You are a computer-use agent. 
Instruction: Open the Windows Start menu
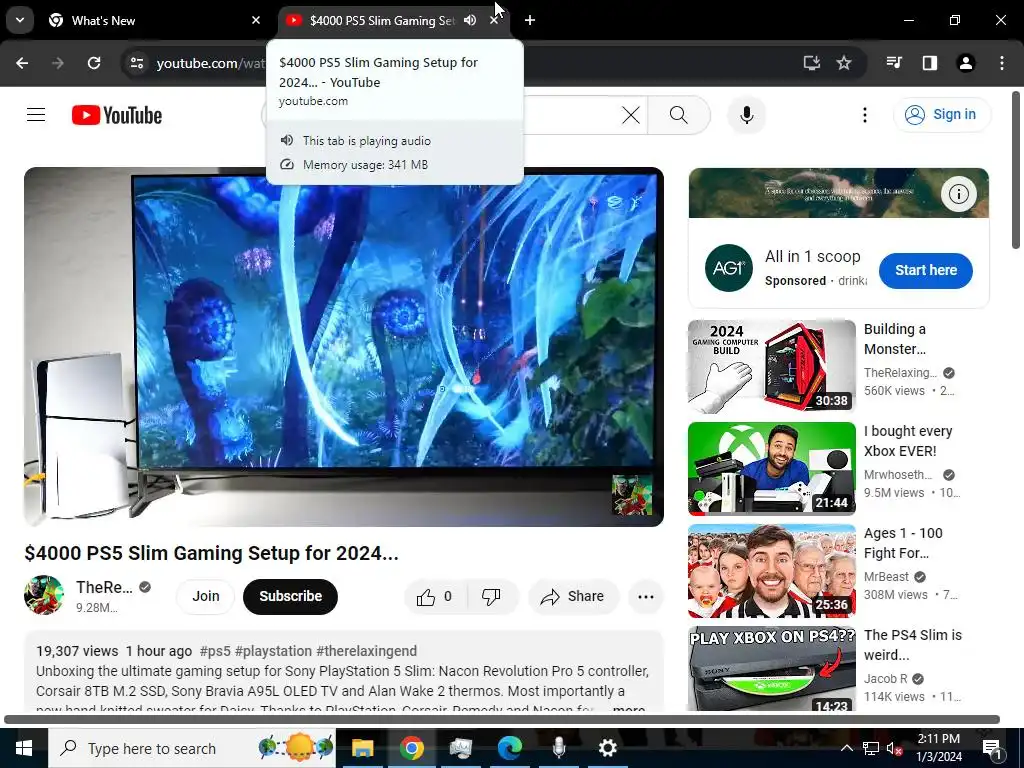tap(24, 748)
